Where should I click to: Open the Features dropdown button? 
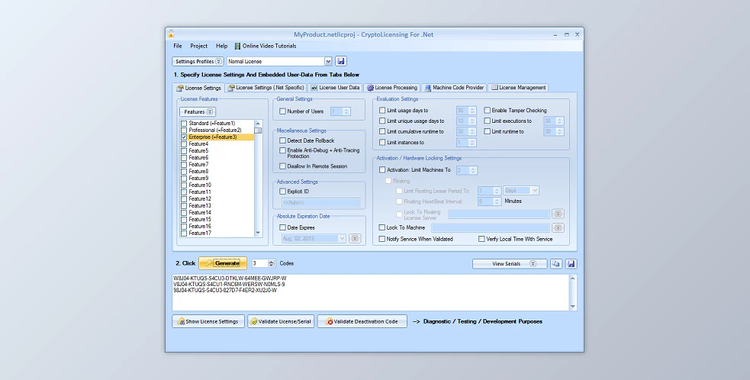198,112
